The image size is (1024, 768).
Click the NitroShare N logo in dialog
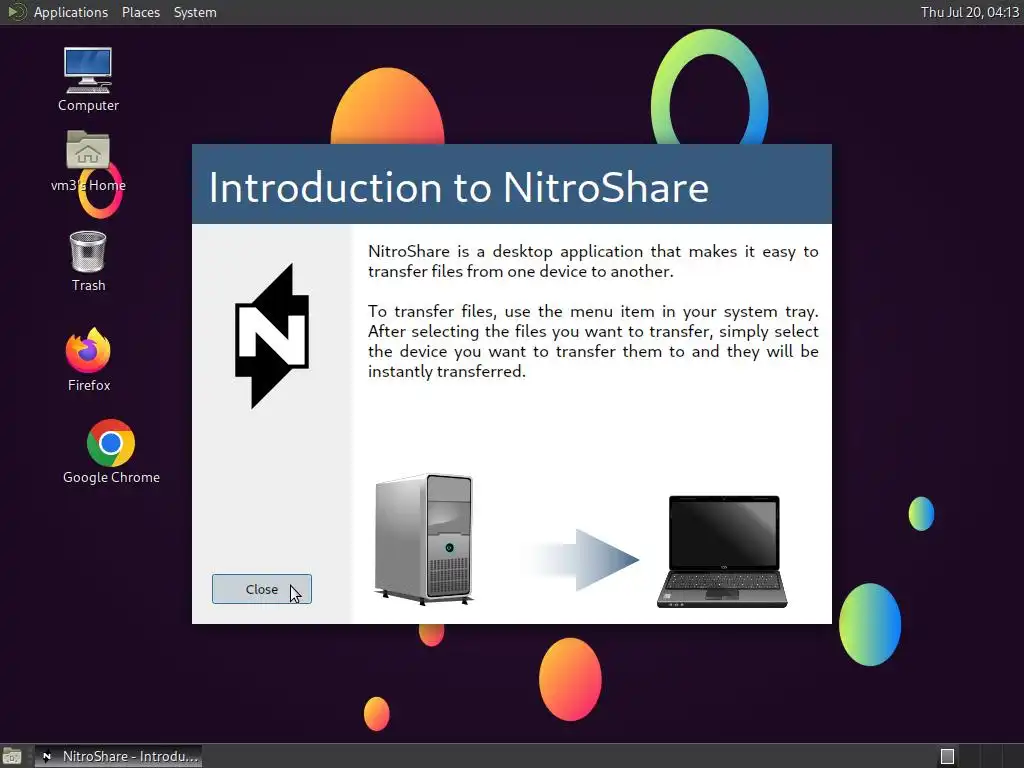pos(272,336)
